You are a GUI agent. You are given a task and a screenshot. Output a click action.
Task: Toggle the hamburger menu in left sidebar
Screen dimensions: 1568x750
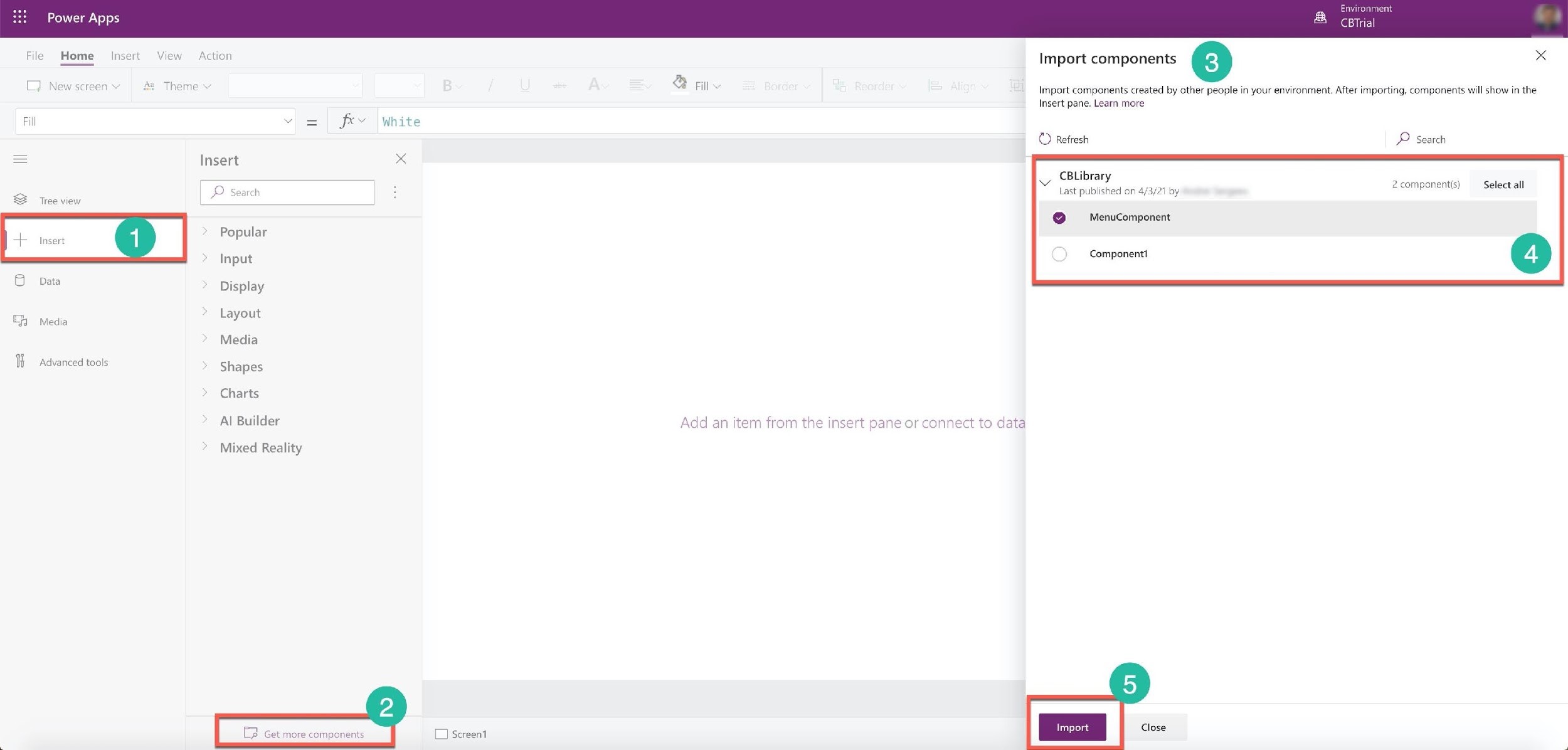tap(20, 159)
